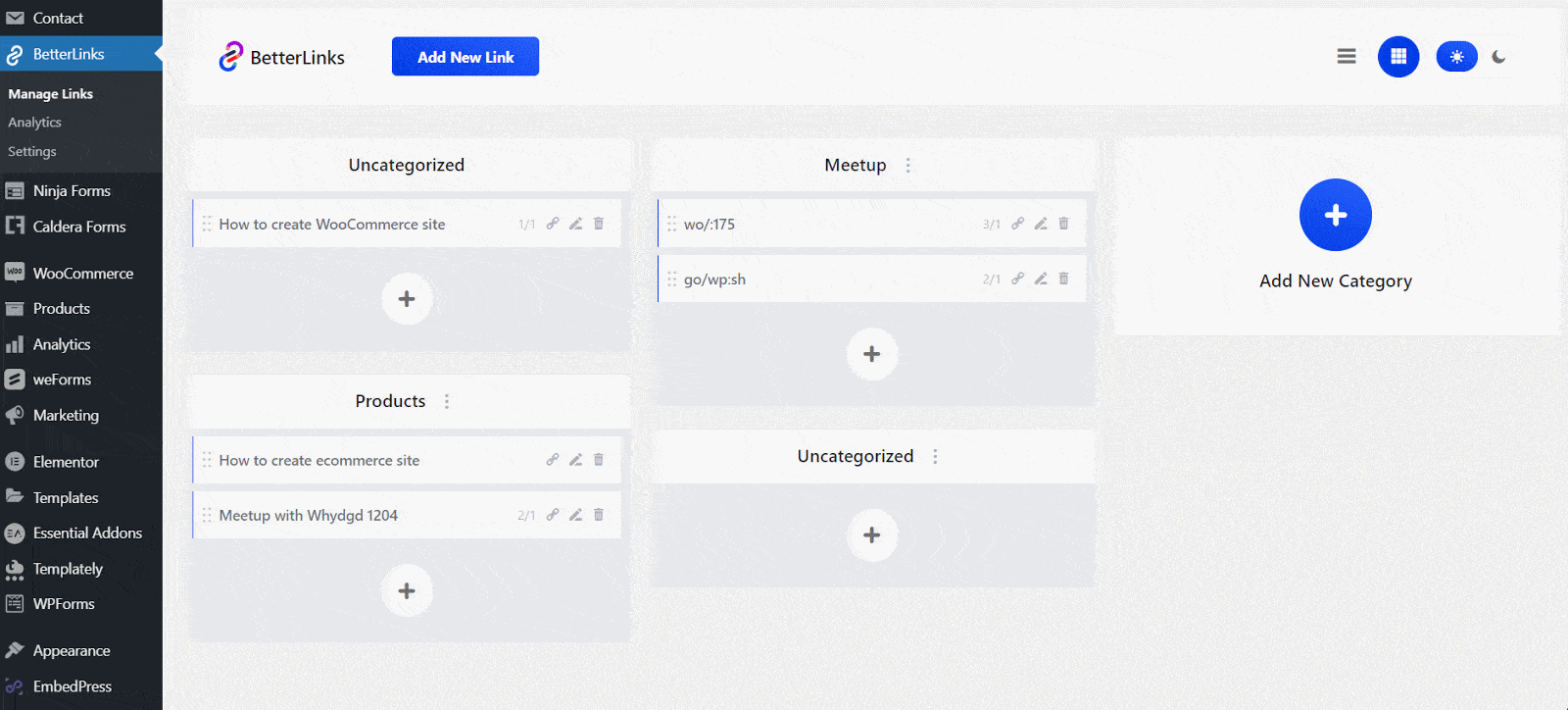Open the WooCommerce admin menu
This screenshot has width=1568, height=710.
point(82,274)
